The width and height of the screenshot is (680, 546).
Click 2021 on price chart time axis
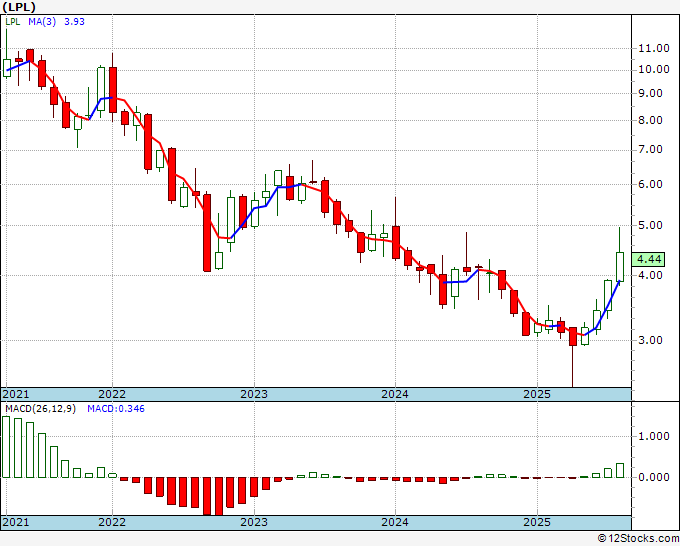click(x=16, y=394)
